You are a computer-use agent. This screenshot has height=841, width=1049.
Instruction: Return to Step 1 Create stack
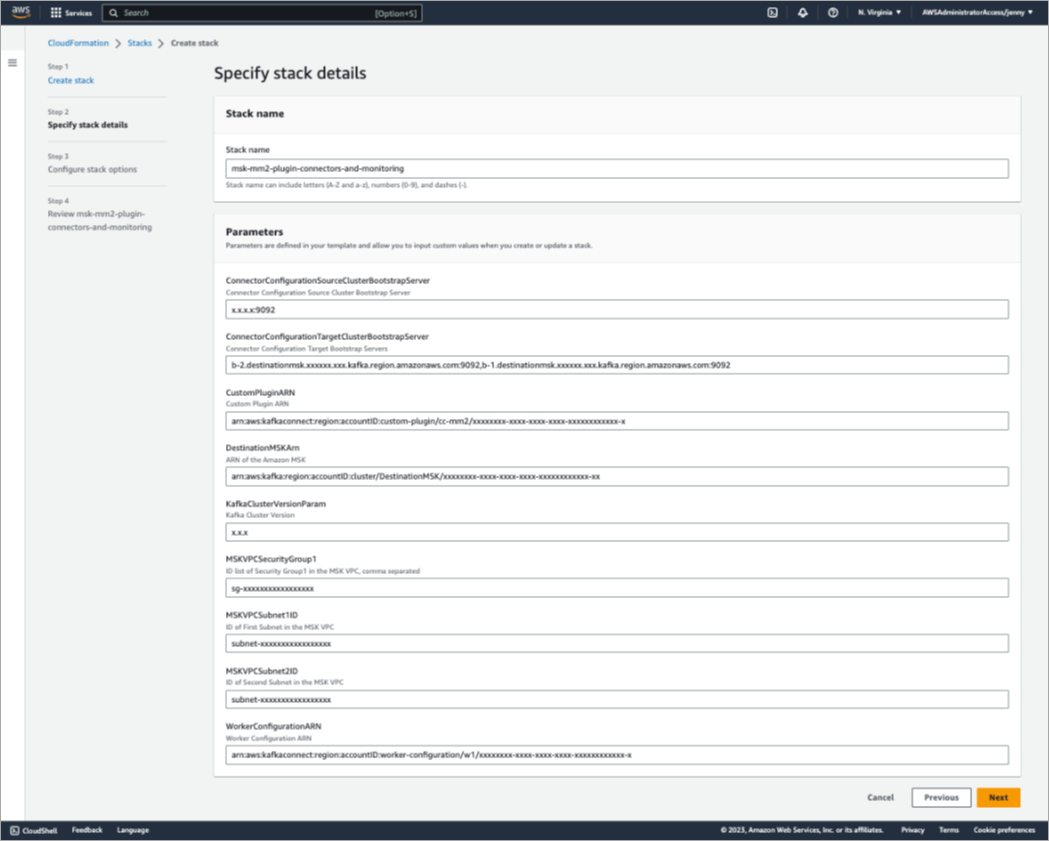(70, 80)
